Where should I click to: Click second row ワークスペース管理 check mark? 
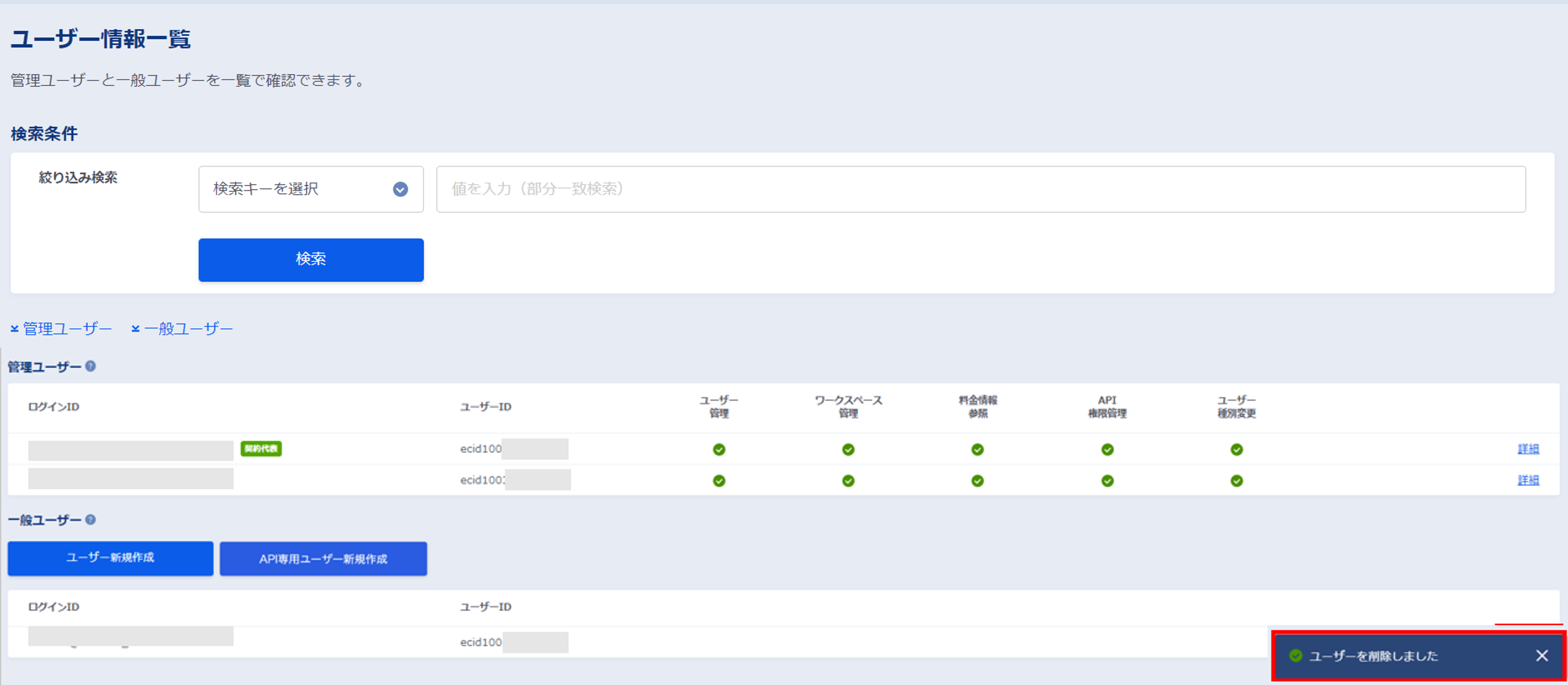tap(848, 481)
